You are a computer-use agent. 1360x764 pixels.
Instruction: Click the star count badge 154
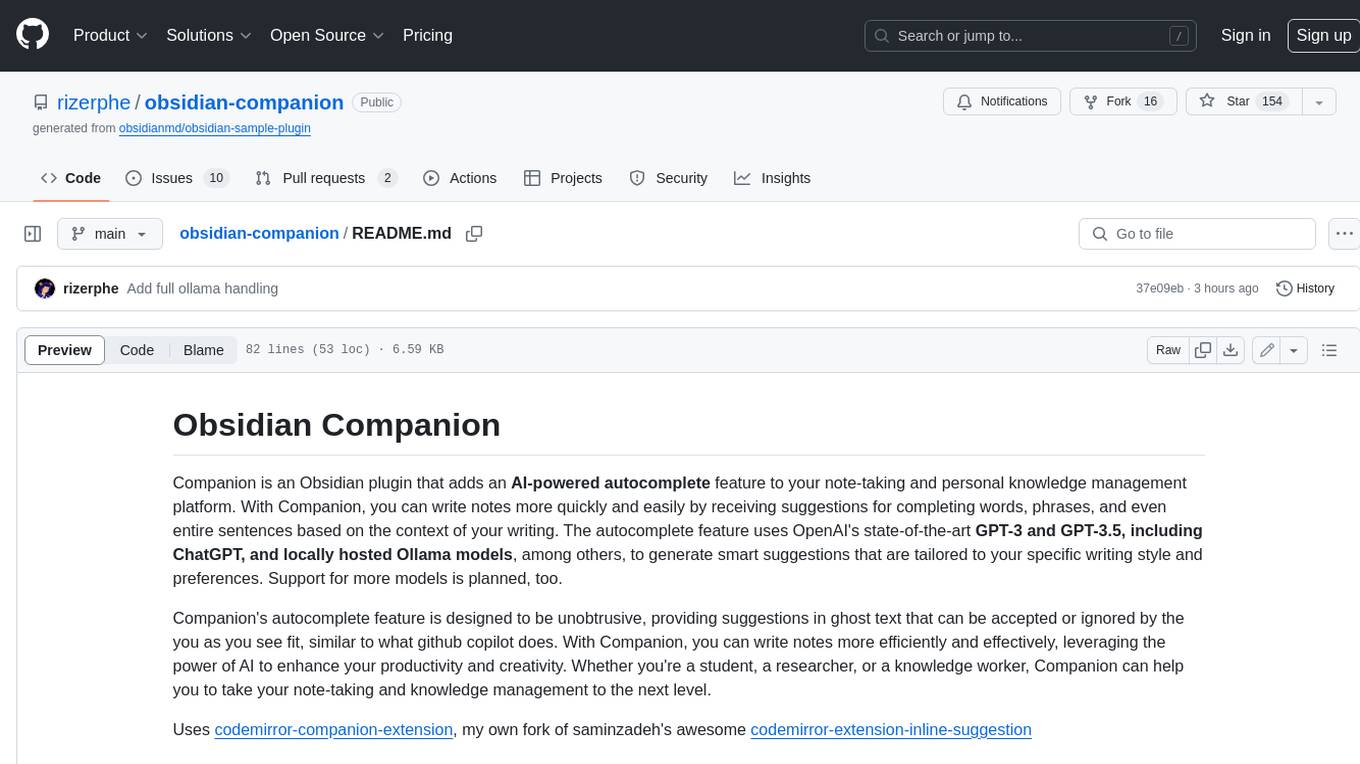click(x=1272, y=102)
